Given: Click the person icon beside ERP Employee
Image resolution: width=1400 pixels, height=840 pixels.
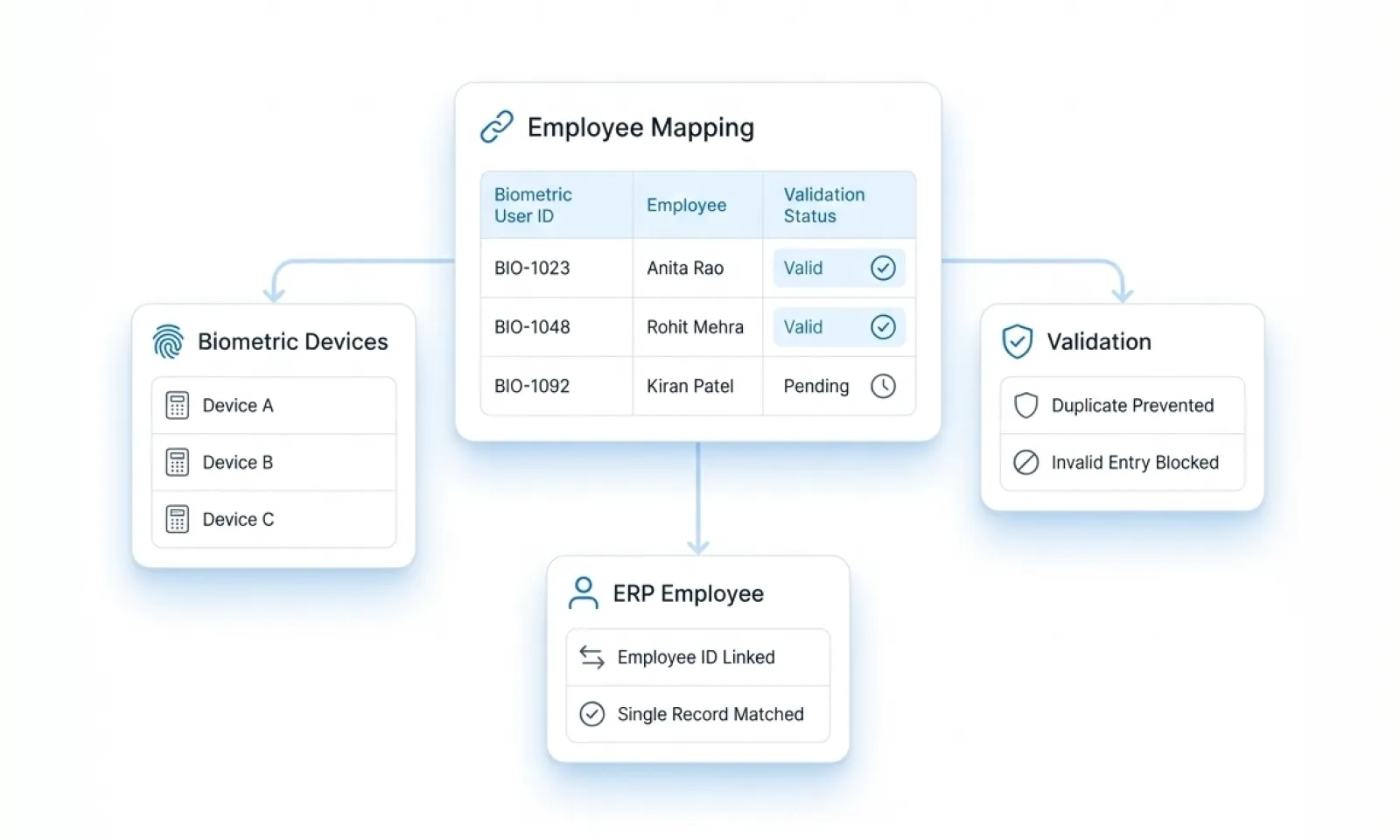Looking at the screenshot, I should tap(583, 593).
